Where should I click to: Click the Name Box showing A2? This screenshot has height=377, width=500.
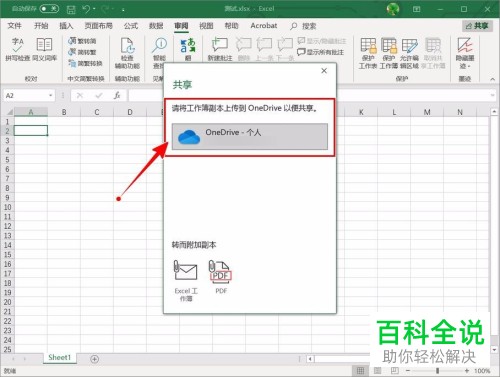pyautogui.click(x=25, y=96)
